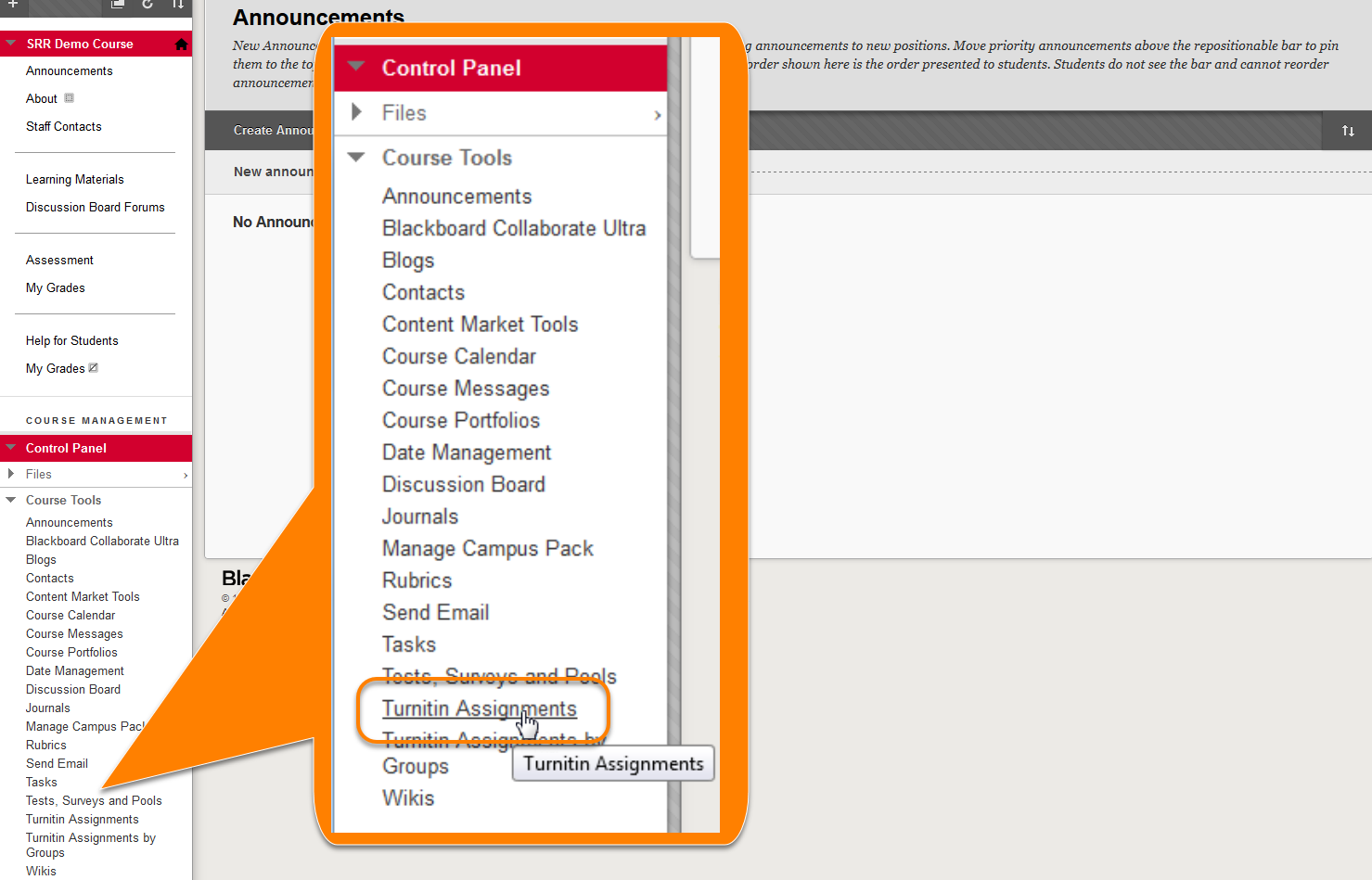Open Discussion Board in the left sidebar Course Tools
The height and width of the screenshot is (880, 1372).
[x=73, y=689]
